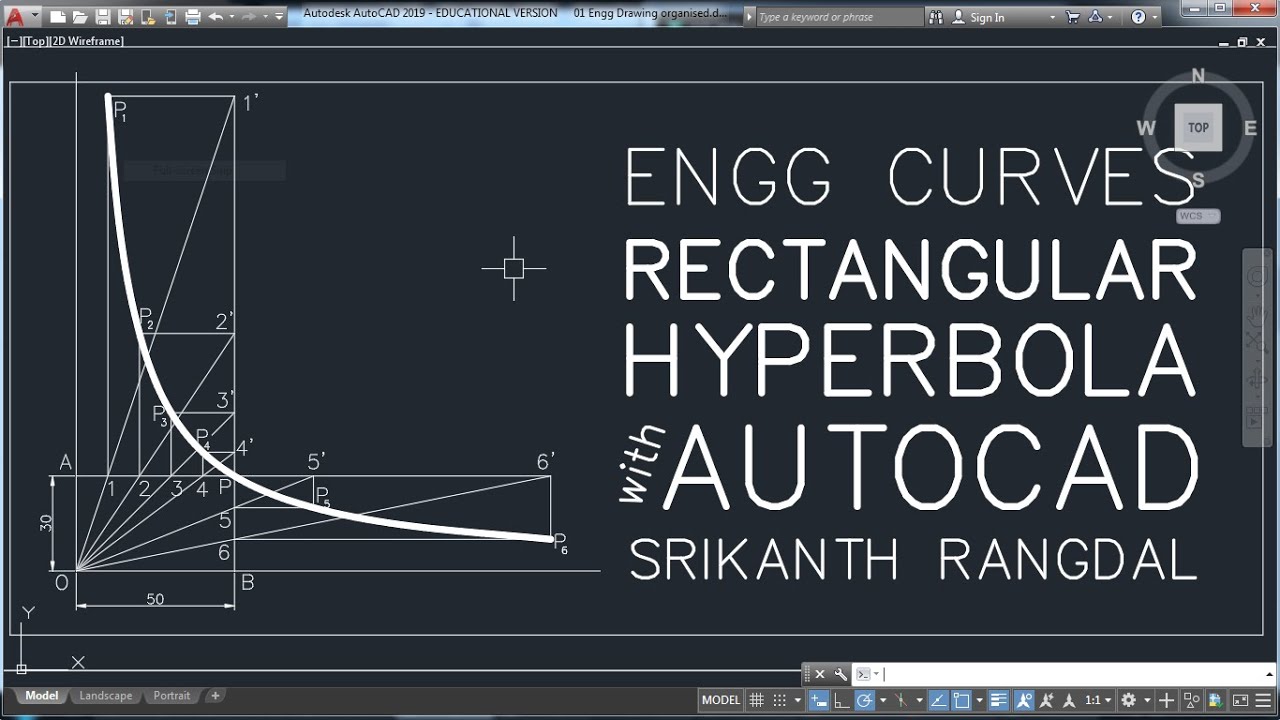Toggle Snap mode dotted grid
This screenshot has width=1280, height=720.
[x=779, y=700]
